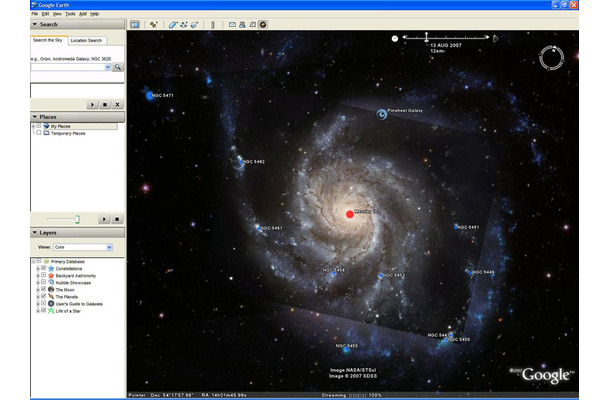Click the Add Path toolbar icon
610x400 pixels.
pos(184,25)
